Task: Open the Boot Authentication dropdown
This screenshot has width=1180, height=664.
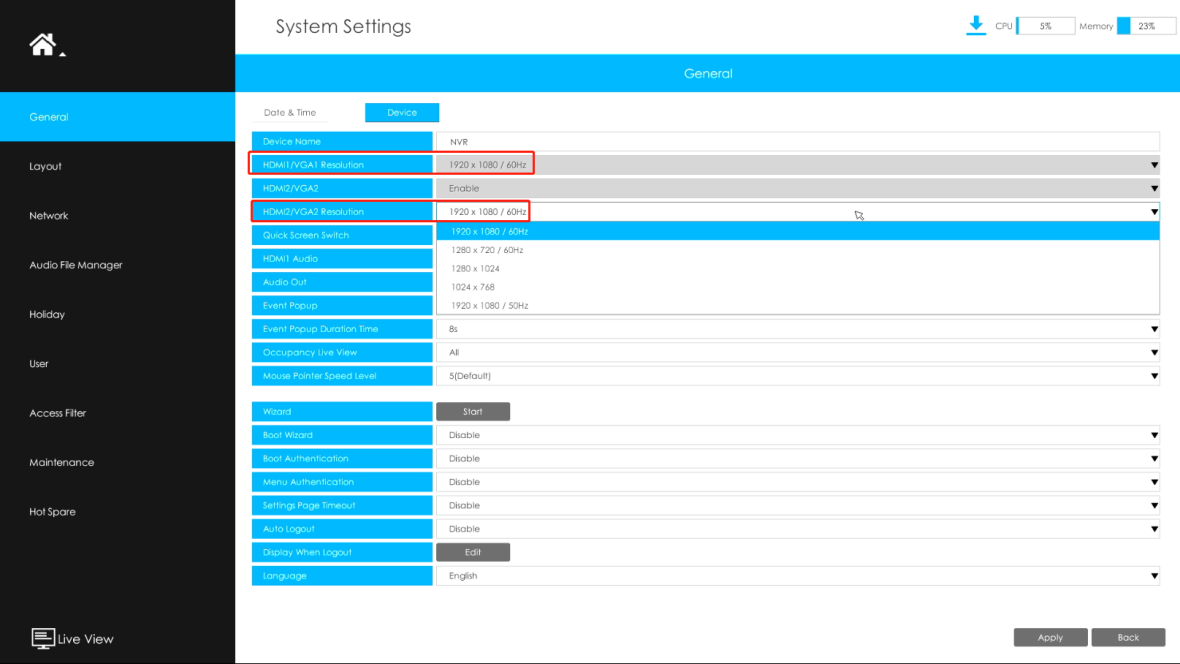Action: pyautogui.click(x=798, y=458)
